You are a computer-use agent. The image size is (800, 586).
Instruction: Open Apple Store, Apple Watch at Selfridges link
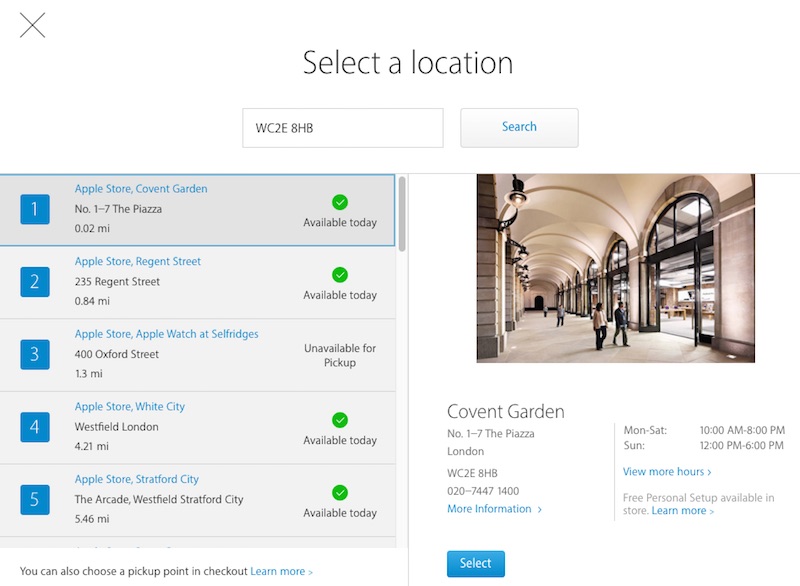[166, 334]
